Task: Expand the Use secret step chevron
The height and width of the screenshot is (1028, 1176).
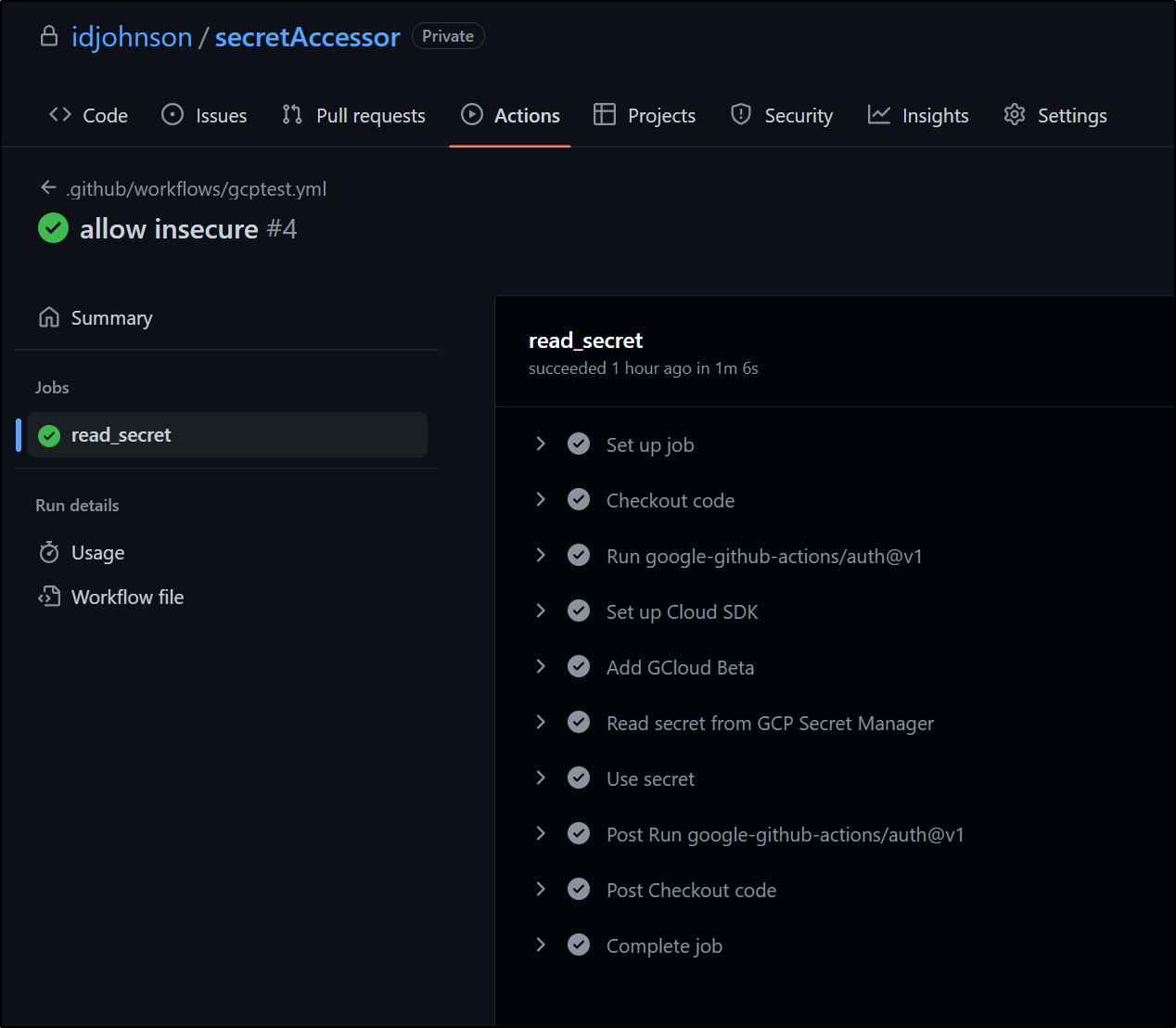Action: (x=541, y=777)
